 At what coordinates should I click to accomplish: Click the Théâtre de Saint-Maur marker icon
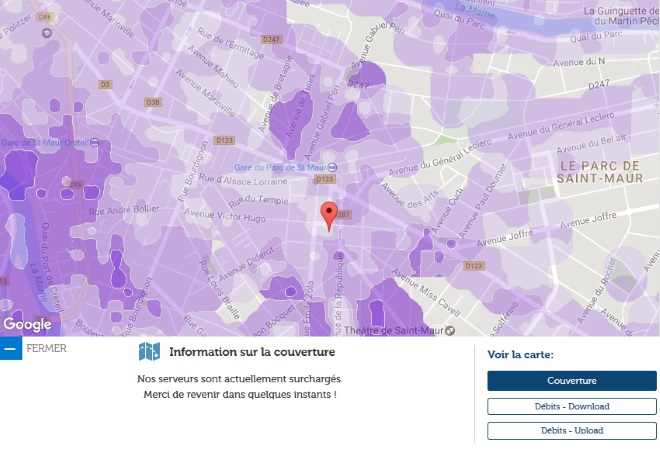click(x=450, y=331)
